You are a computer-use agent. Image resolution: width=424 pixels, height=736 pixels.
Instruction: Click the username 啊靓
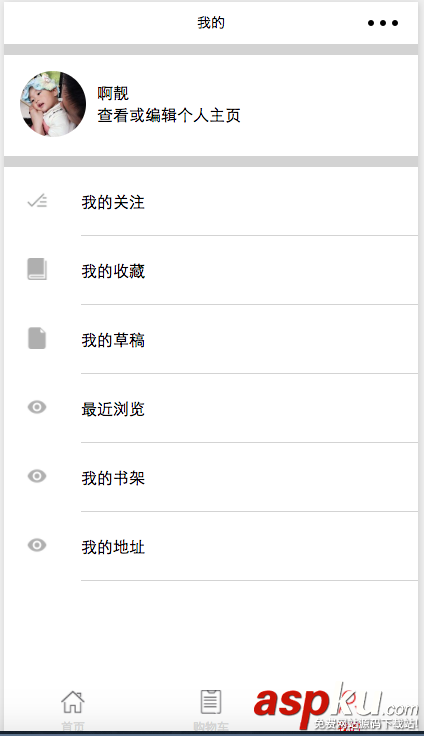pyautogui.click(x=113, y=93)
